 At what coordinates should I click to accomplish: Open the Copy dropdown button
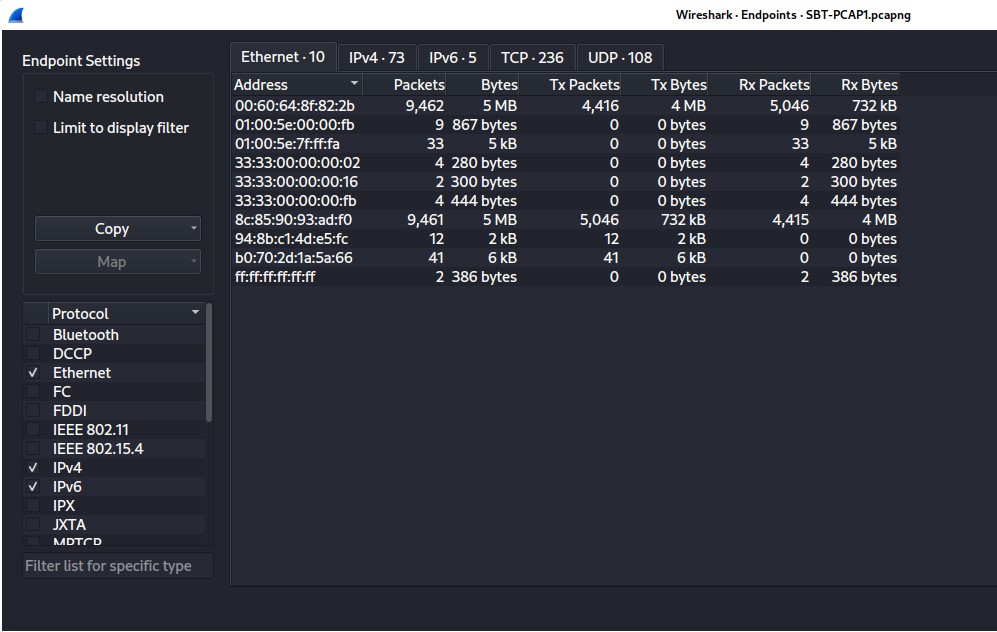pyautogui.click(x=118, y=229)
